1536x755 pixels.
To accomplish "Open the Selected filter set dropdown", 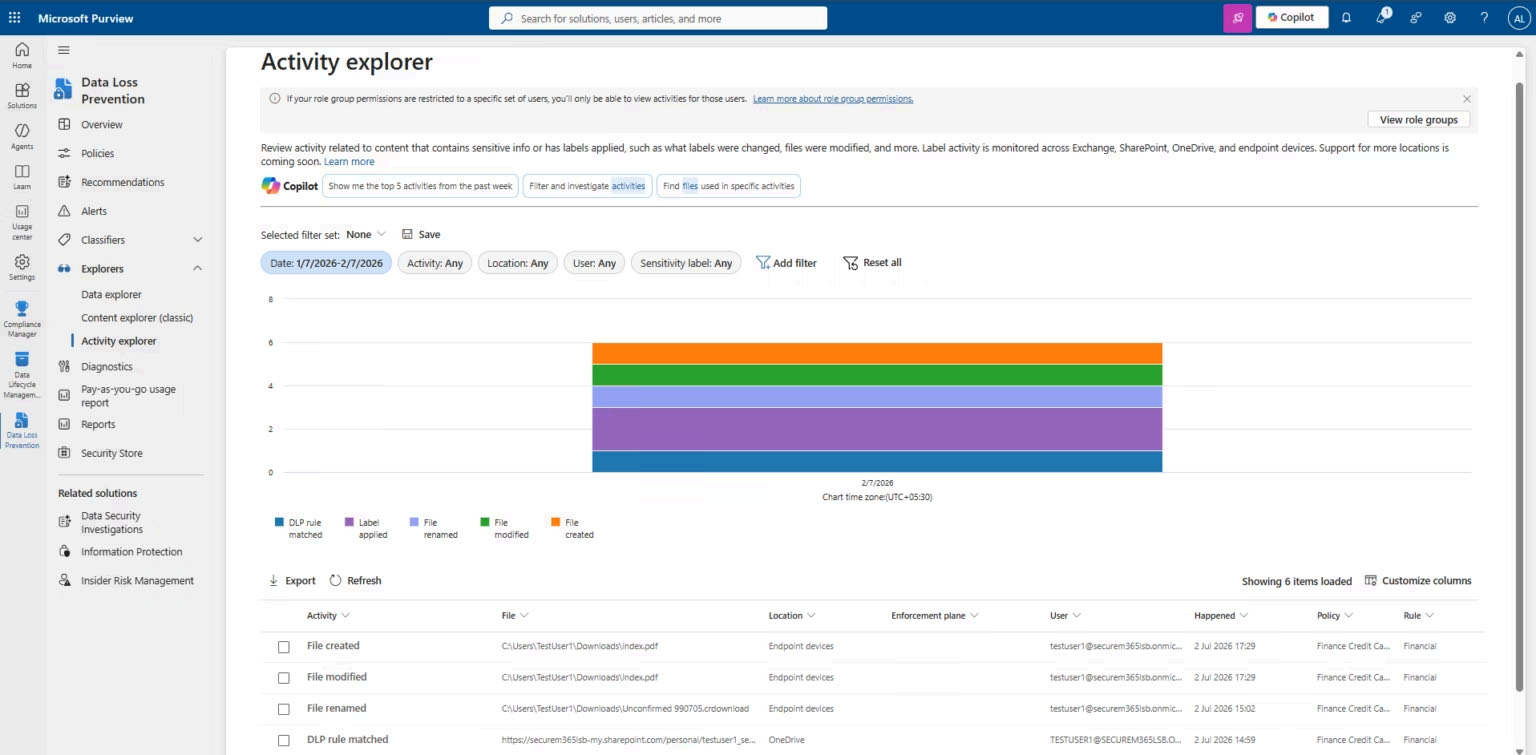I will 366,234.
